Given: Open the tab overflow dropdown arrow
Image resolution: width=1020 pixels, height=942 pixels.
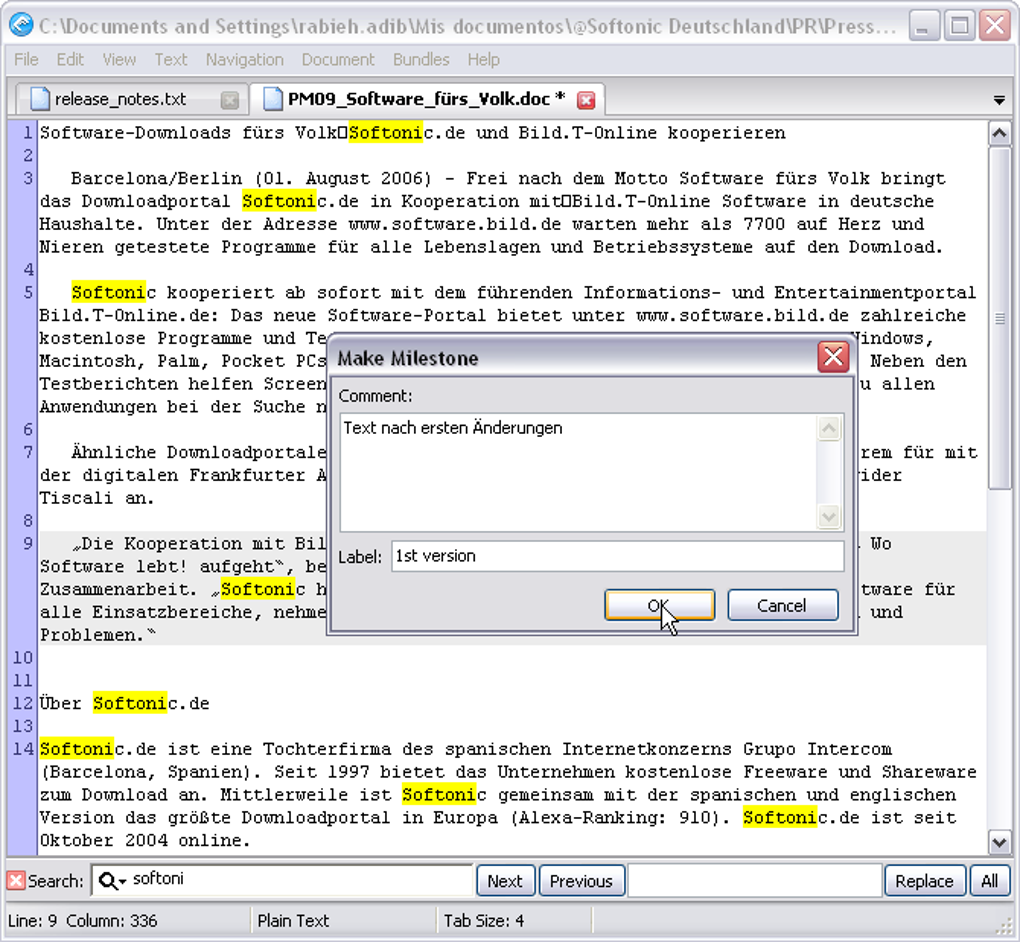Looking at the screenshot, I should click(999, 98).
